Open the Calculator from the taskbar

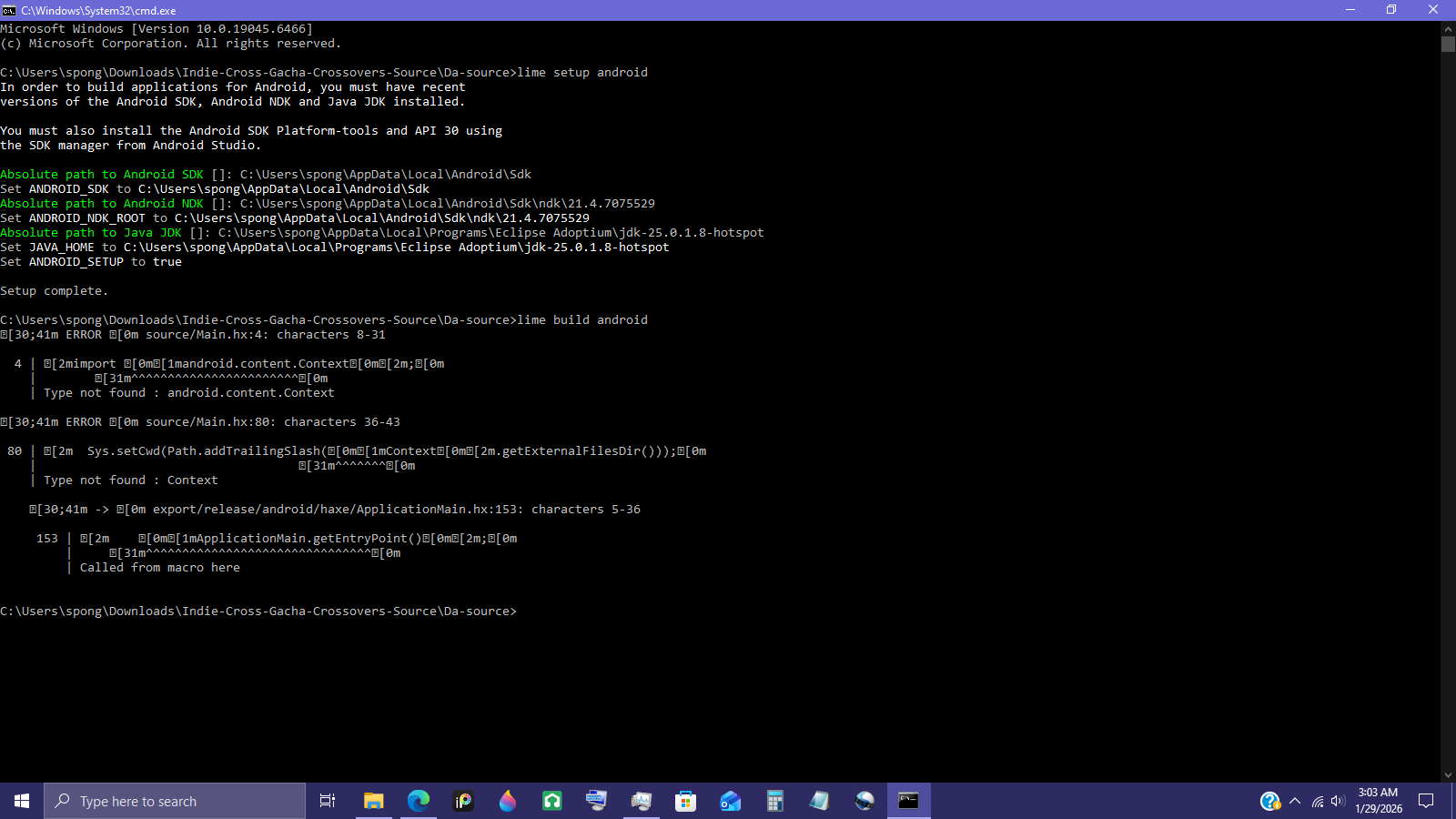point(774,801)
